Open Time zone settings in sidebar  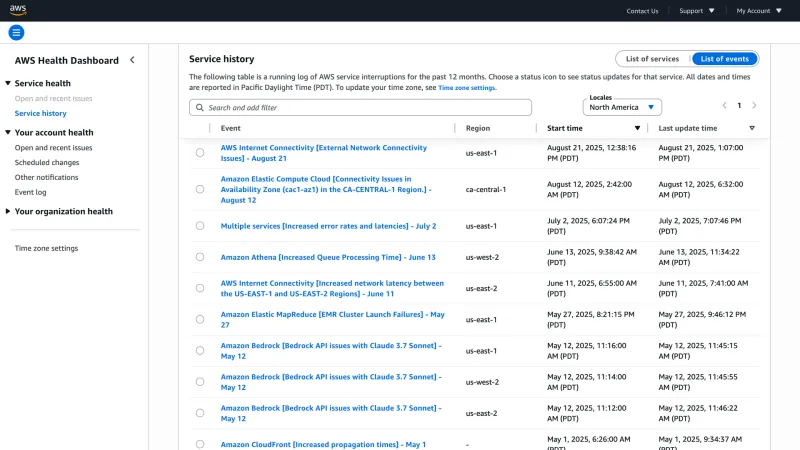(x=46, y=248)
